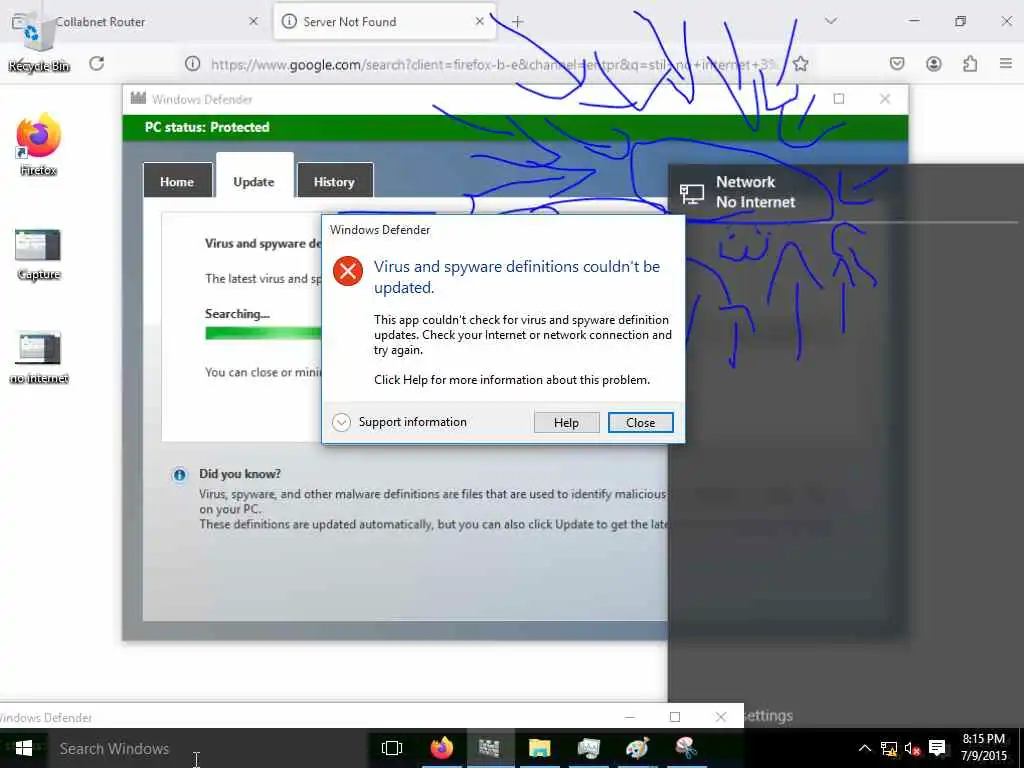Click the Search Windows box

[x=209, y=748]
